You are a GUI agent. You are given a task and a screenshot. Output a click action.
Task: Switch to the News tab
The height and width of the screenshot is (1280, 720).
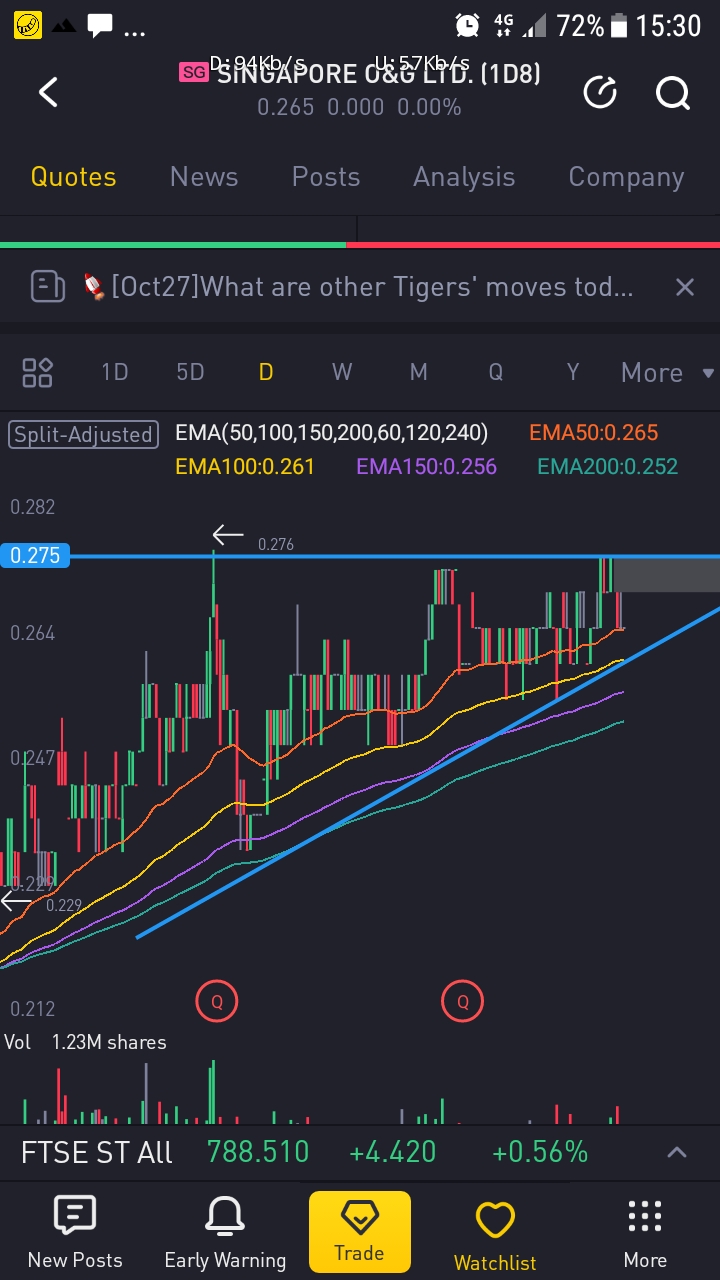[204, 177]
